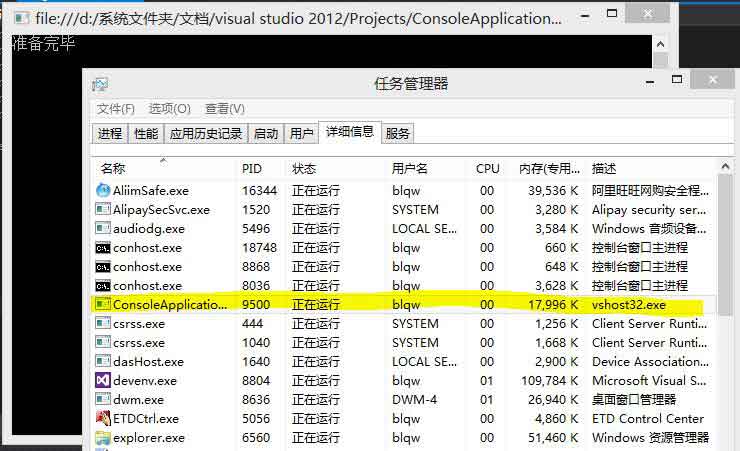Sort by the 内存(专用) column header

tap(549, 169)
